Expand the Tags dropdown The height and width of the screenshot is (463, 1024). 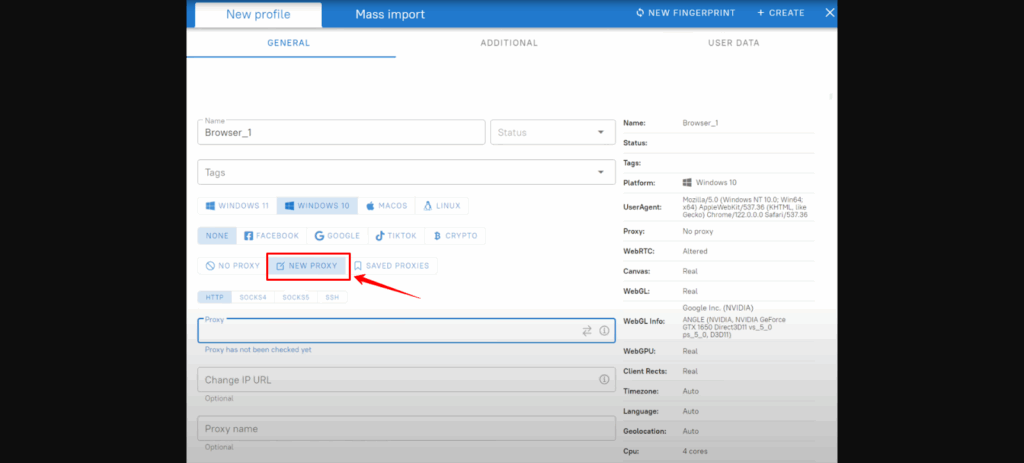pos(406,172)
